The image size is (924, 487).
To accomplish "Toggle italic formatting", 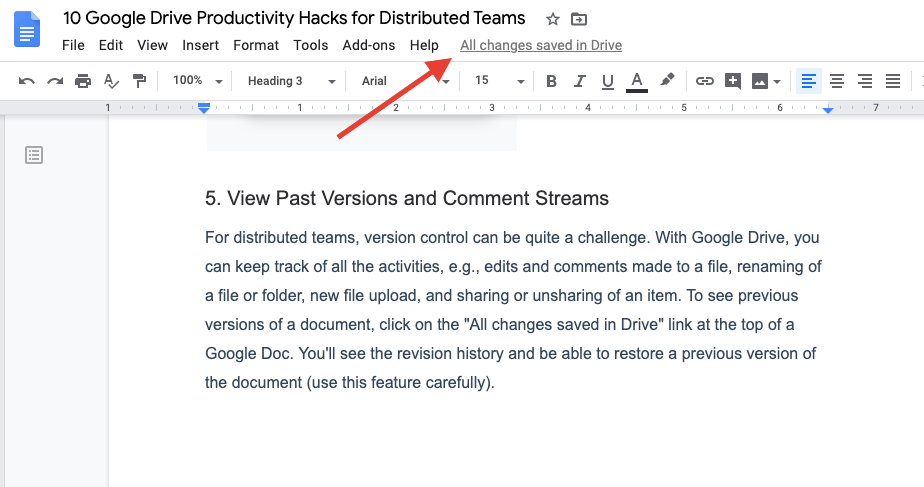I will [x=579, y=81].
